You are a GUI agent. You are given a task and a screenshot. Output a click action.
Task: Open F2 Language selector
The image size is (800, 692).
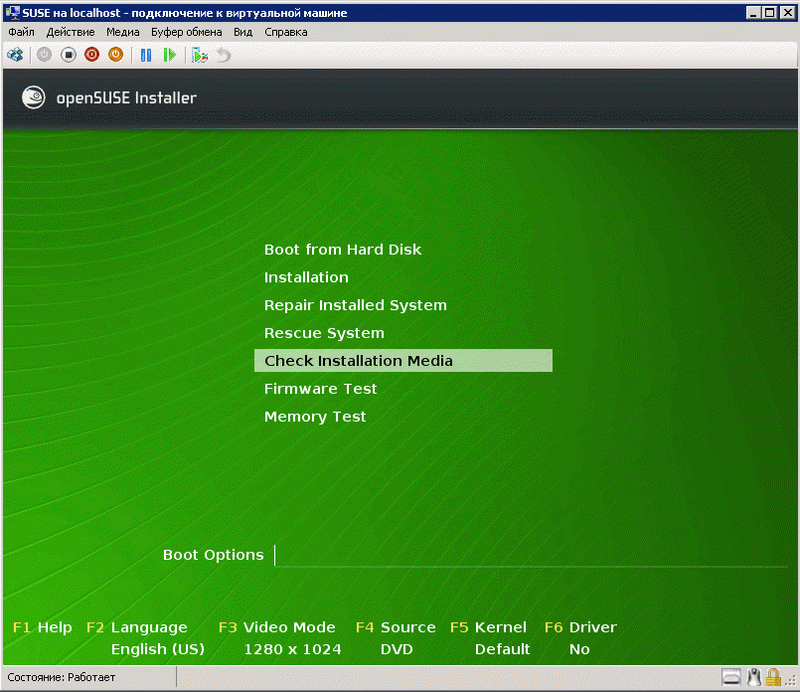pyautogui.click(x=137, y=627)
